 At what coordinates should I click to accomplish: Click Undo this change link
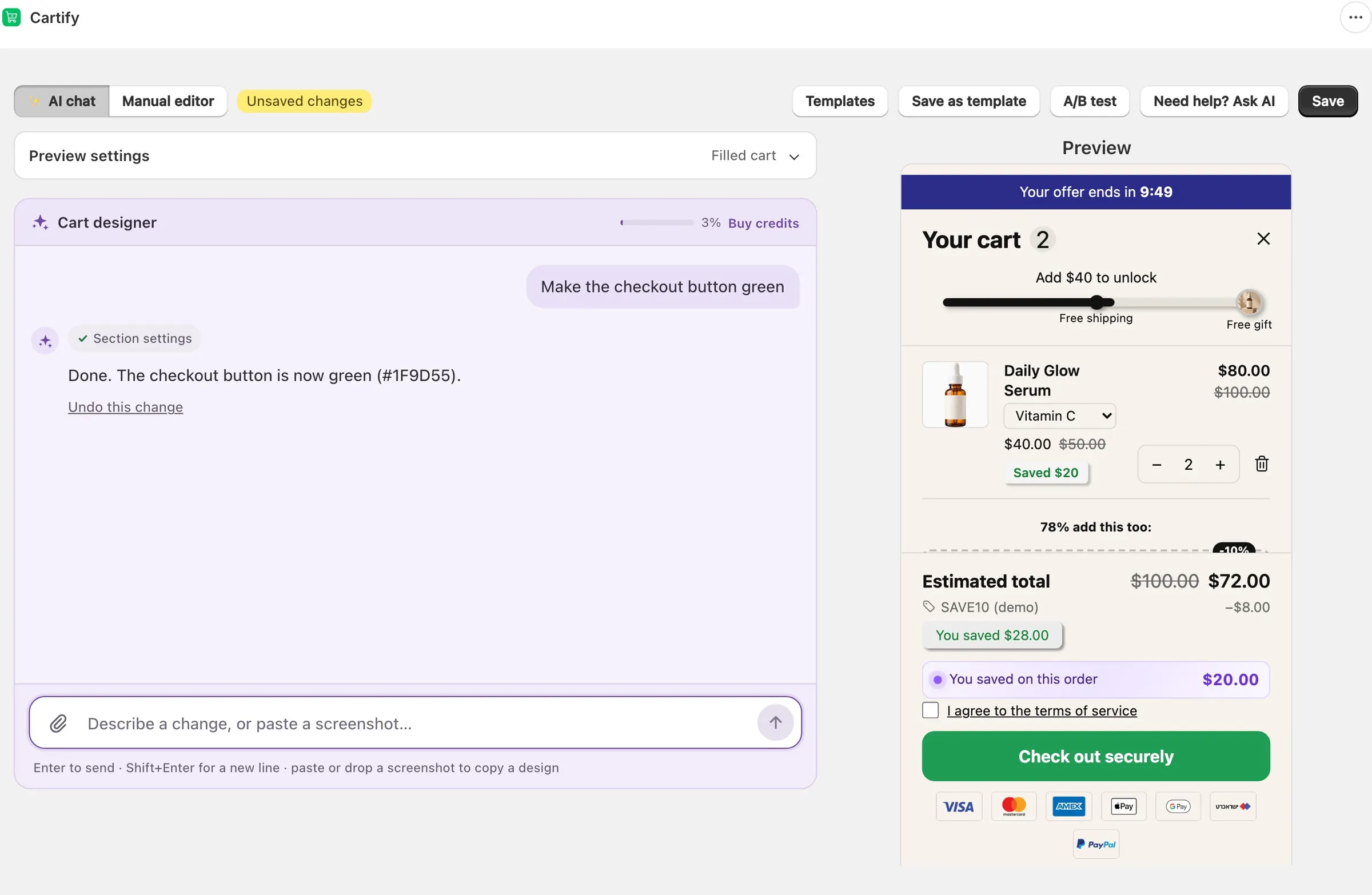(x=125, y=407)
